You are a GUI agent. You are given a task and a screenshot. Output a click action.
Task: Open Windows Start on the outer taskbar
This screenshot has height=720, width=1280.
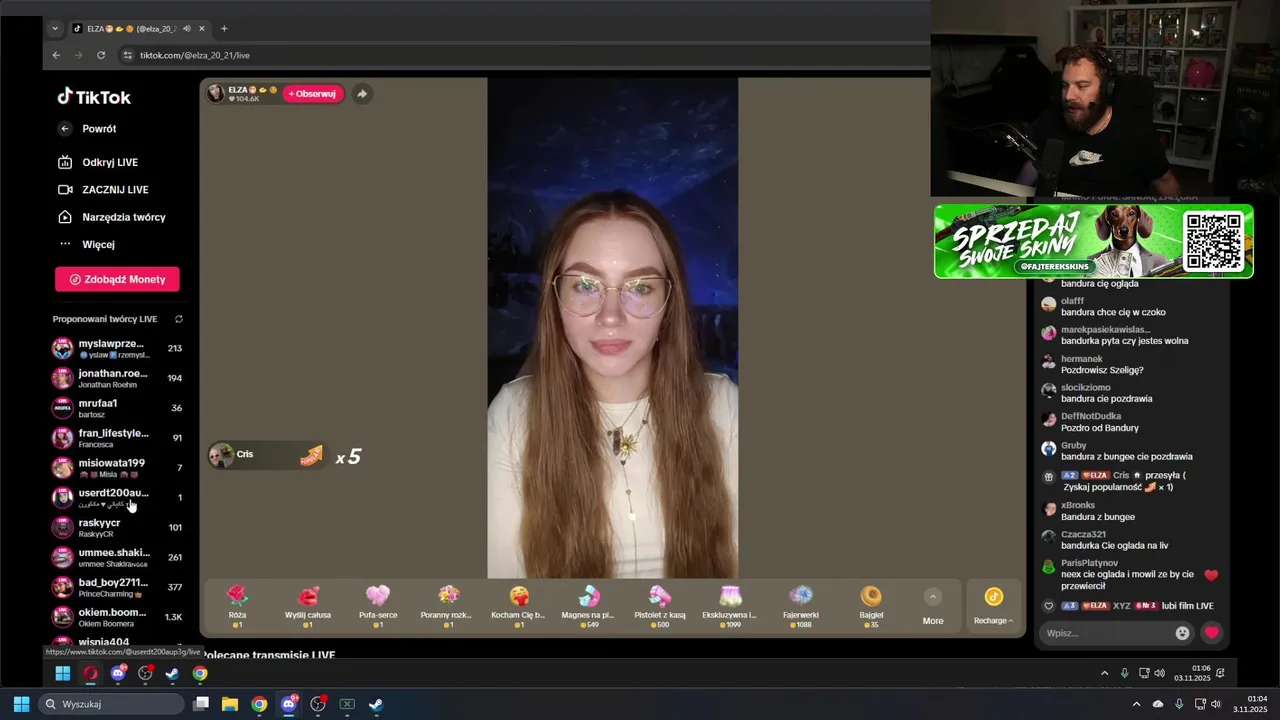pos(21,704)
